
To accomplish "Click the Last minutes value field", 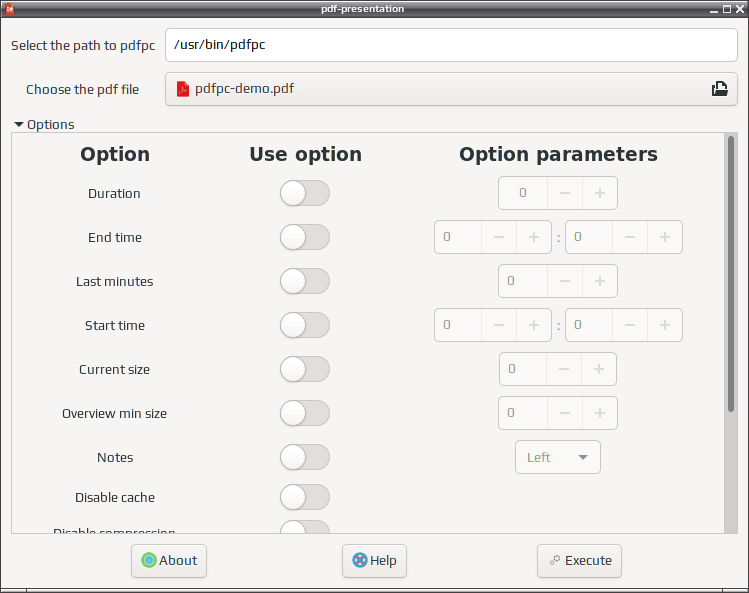I will pos(523,281).
